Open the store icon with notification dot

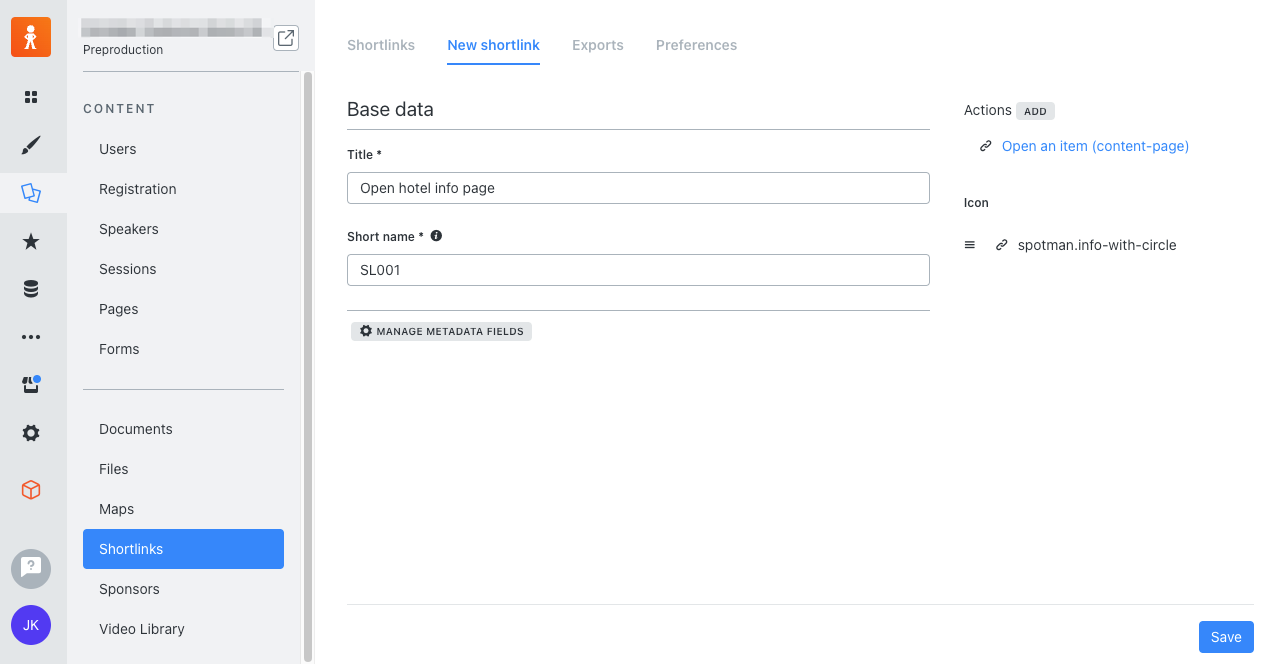31,385
